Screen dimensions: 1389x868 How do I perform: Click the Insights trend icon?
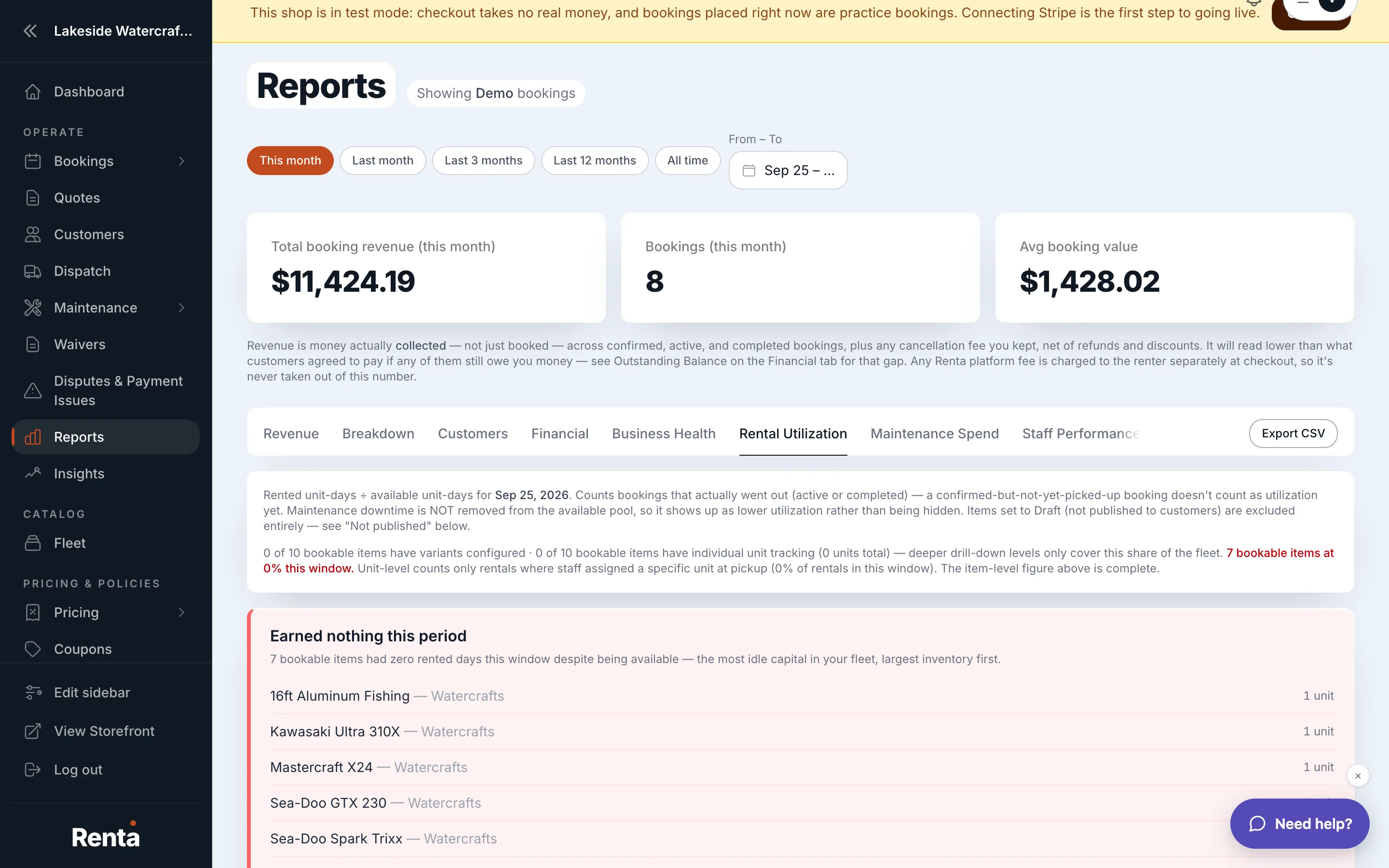(x=33, y=474)
